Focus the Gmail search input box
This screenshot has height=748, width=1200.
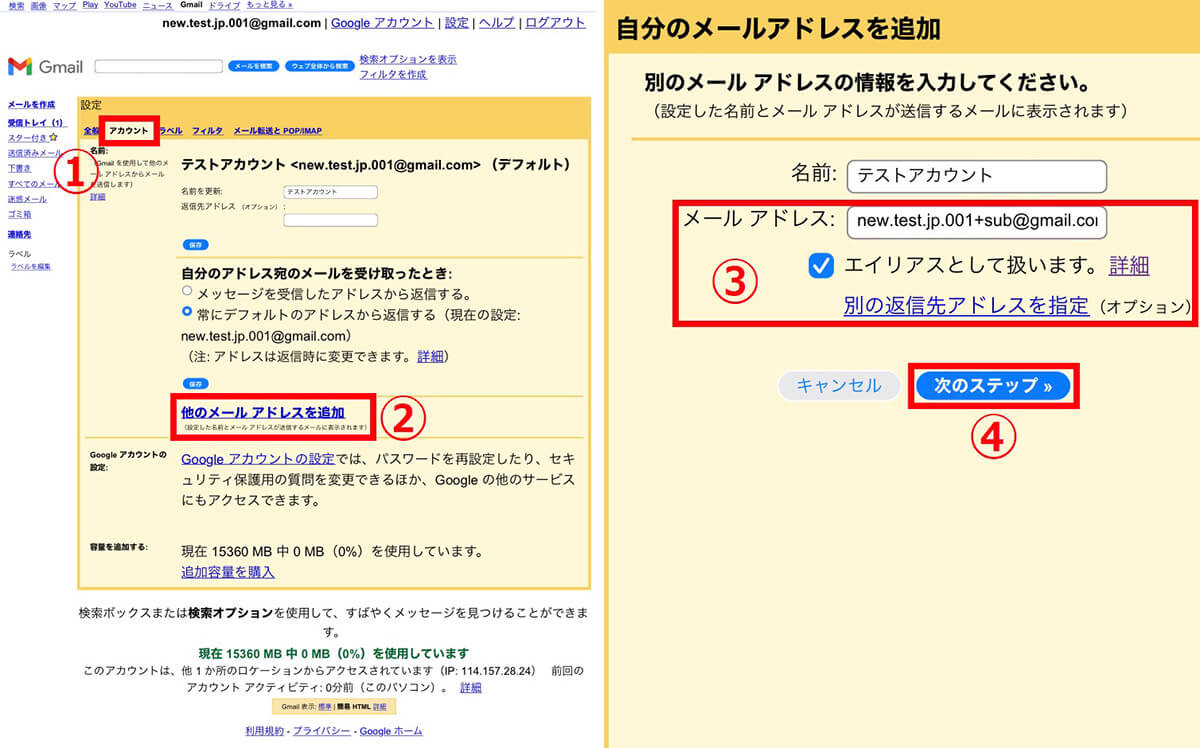(x=159, y=66)
